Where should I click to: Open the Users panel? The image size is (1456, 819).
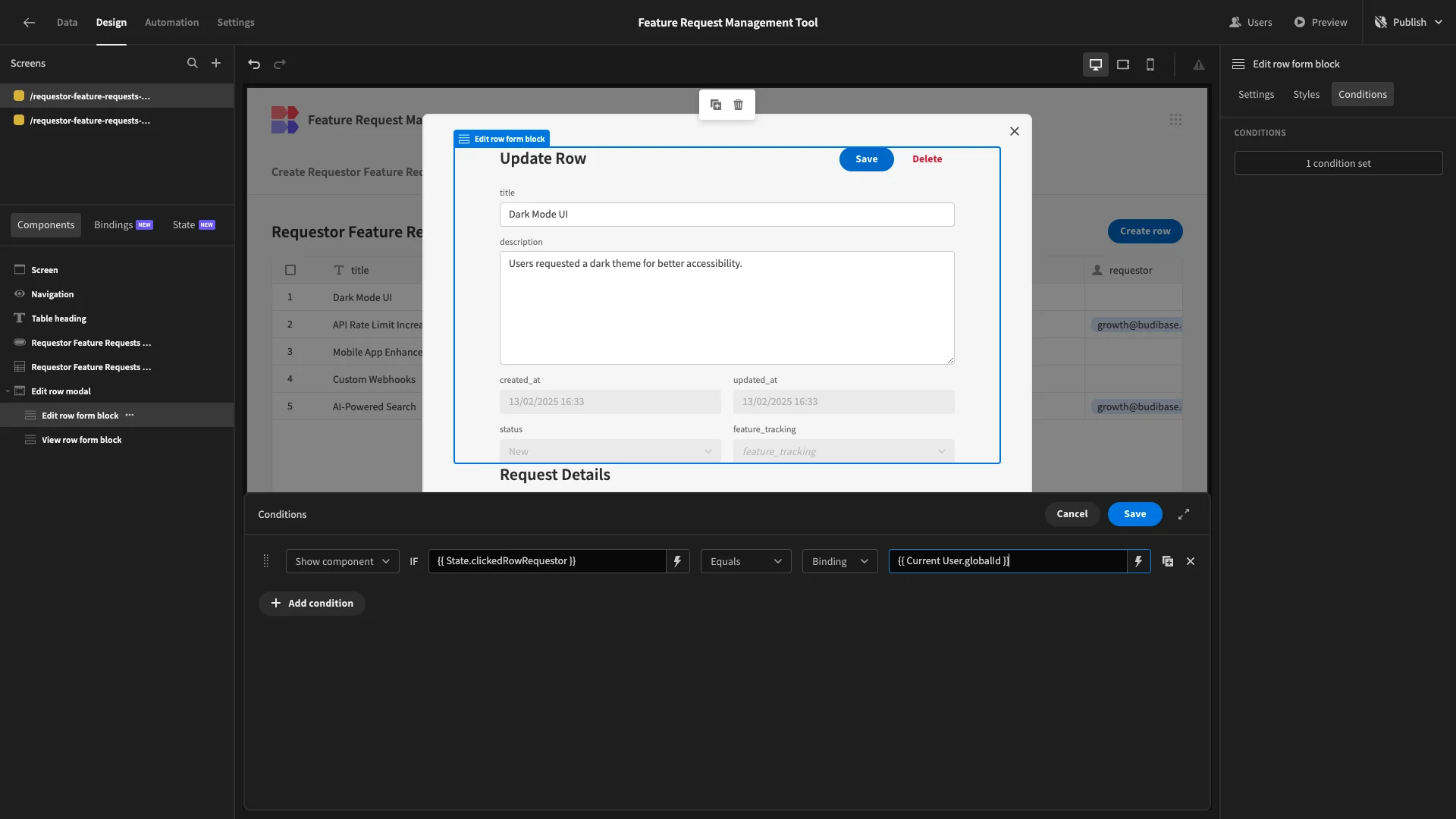1250,23
